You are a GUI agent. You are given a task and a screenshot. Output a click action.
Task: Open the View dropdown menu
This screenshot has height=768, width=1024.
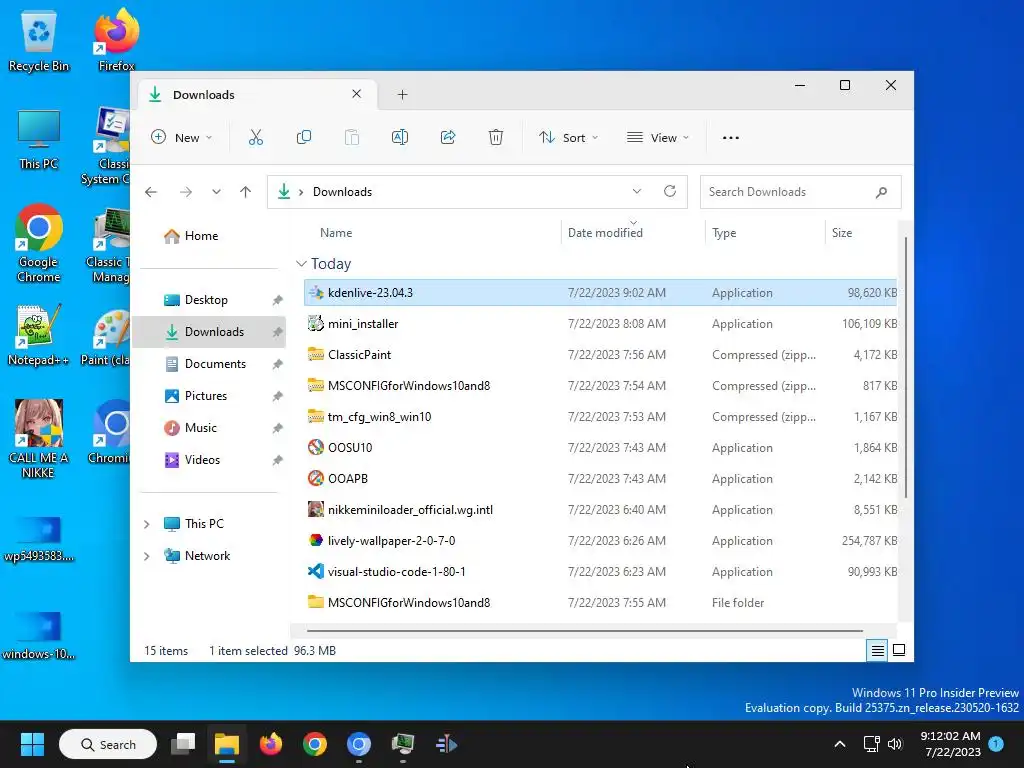[658, 138]
